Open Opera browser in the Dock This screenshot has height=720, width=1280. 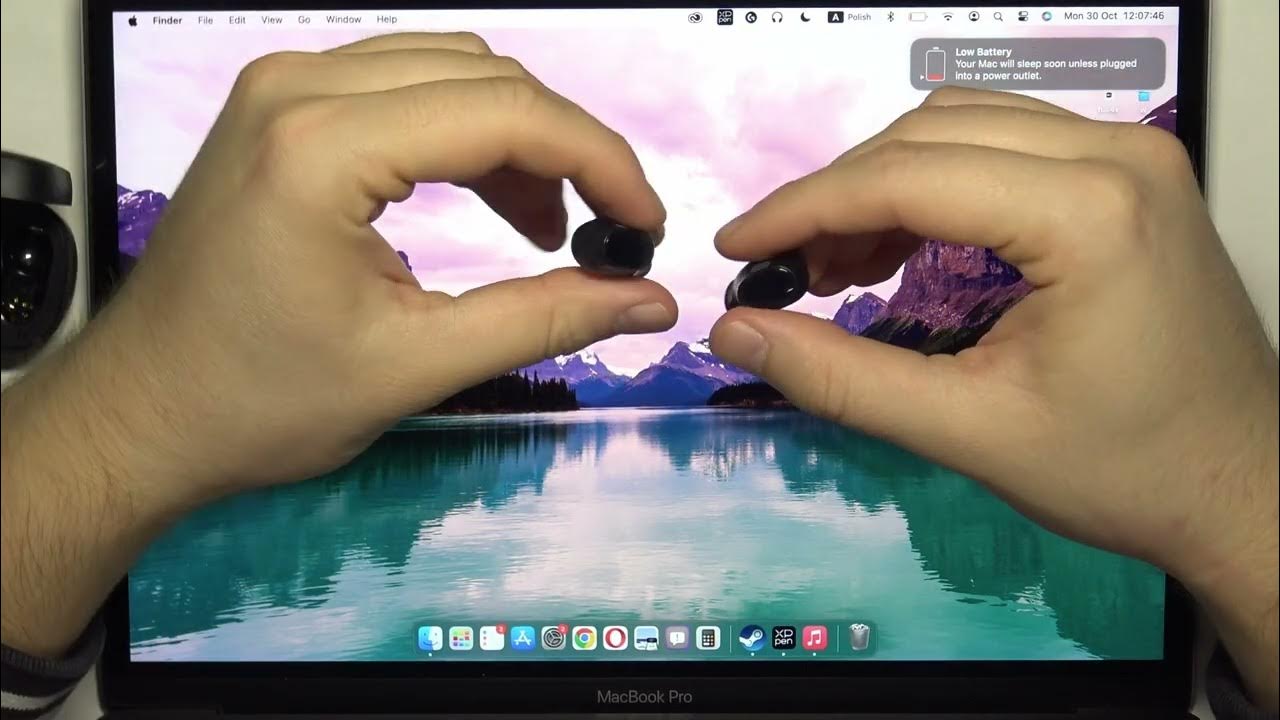[615, 638]
